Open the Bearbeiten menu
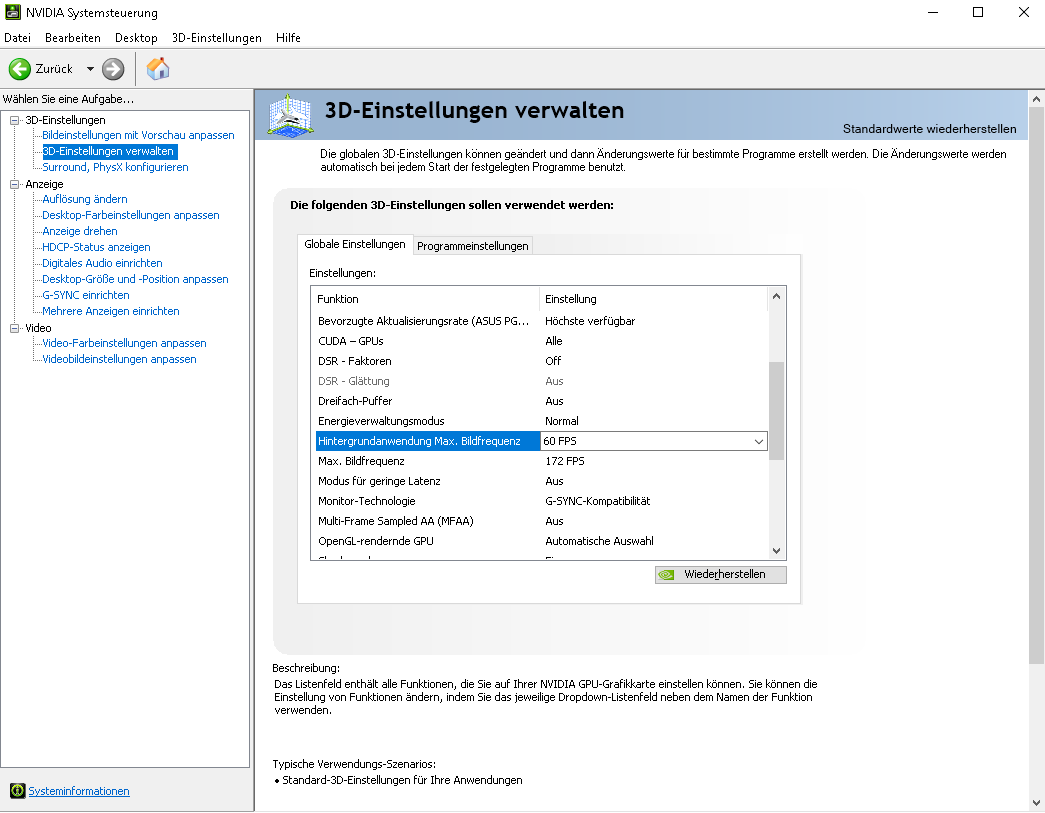The image size is (1045, 813). [x=73, y=38]
